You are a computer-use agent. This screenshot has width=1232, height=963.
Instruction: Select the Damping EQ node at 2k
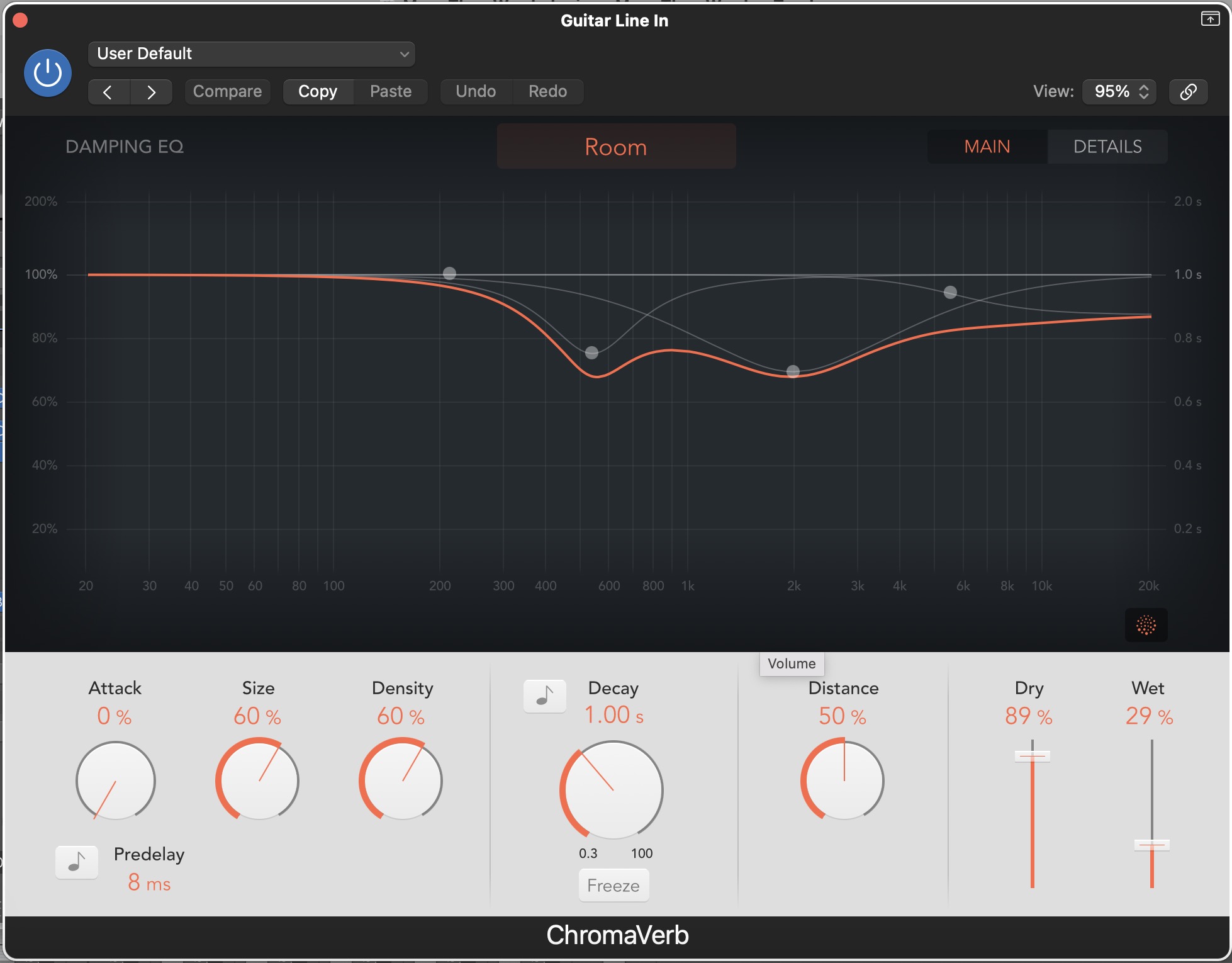coord(793,371)
